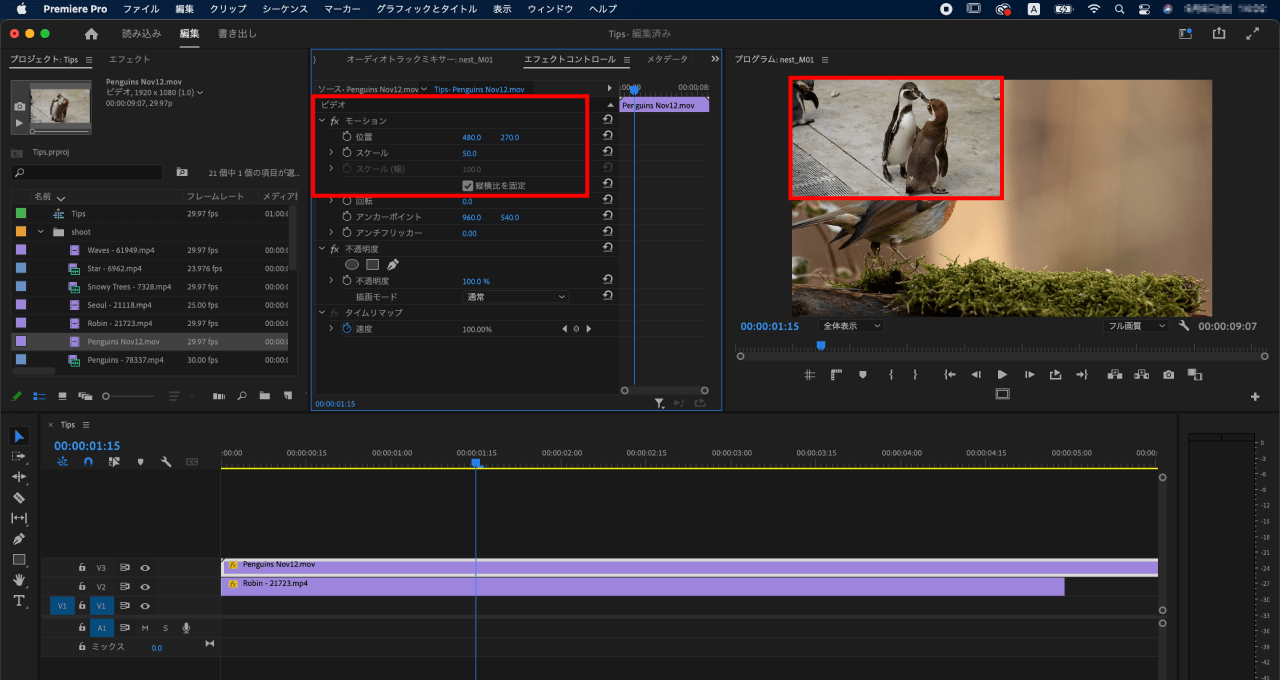Click the Program monitor playhead marker
The width and height of the screenshot is (1280, 680).
(x=821, y=345)
